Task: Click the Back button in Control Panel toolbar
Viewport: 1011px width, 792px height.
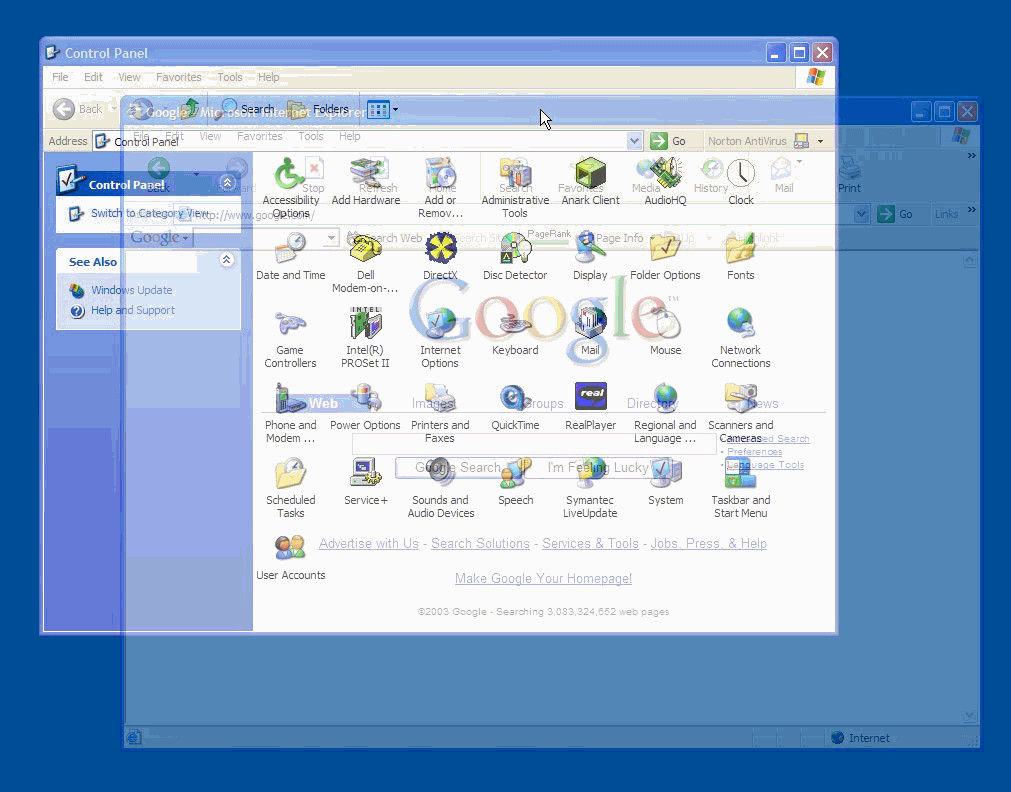Action: click(x=78, y=109)
